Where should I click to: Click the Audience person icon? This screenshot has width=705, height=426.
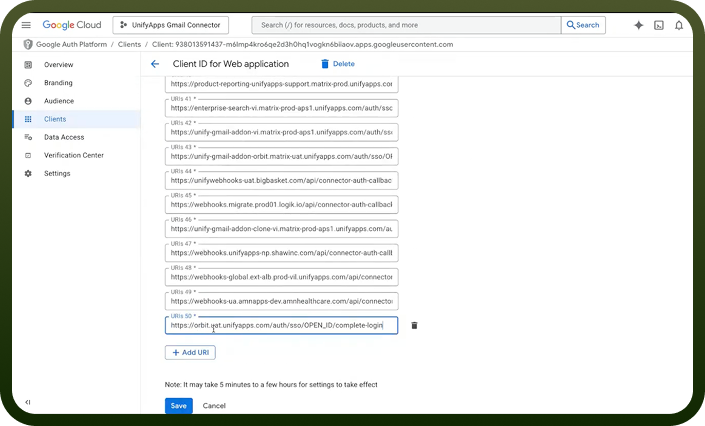(x=28, y=101)
